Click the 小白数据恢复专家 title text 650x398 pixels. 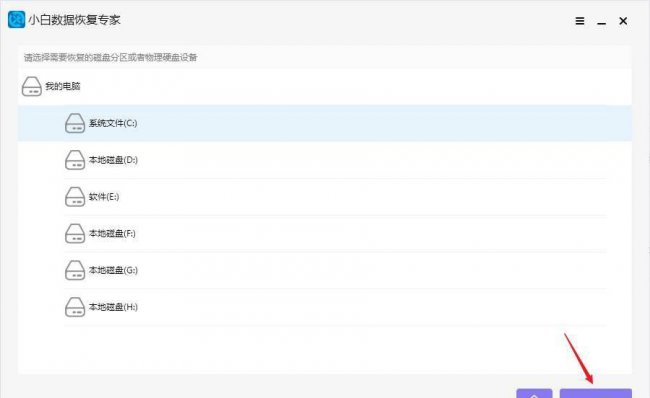coord(74,20)
